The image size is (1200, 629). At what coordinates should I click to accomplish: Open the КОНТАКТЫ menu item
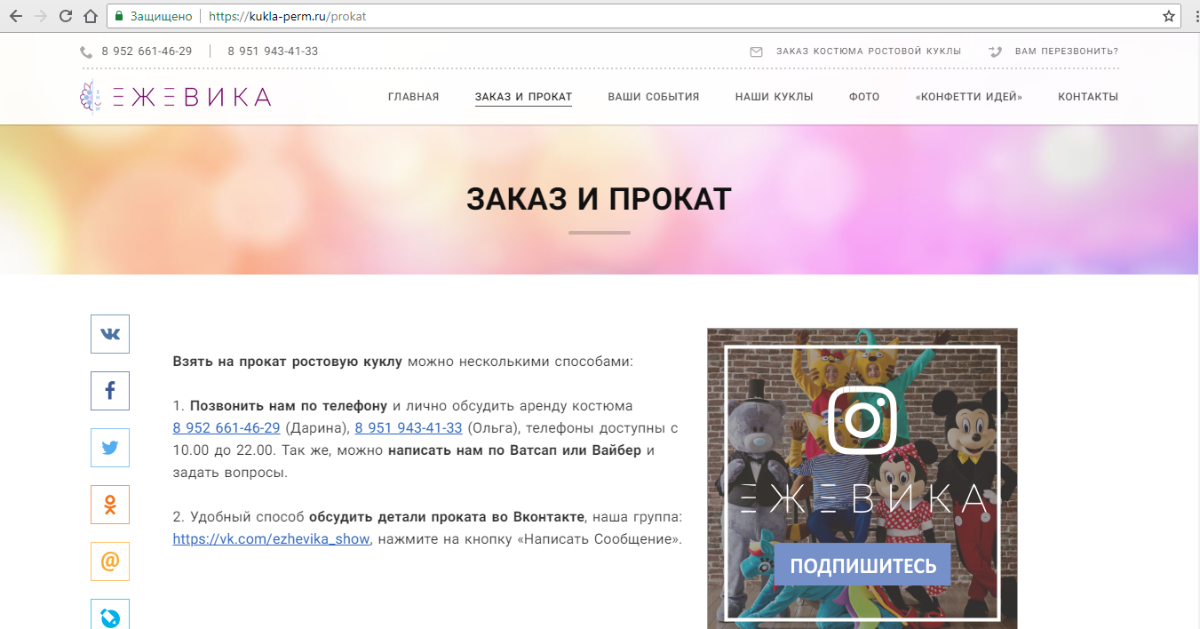click(1088, 97)
